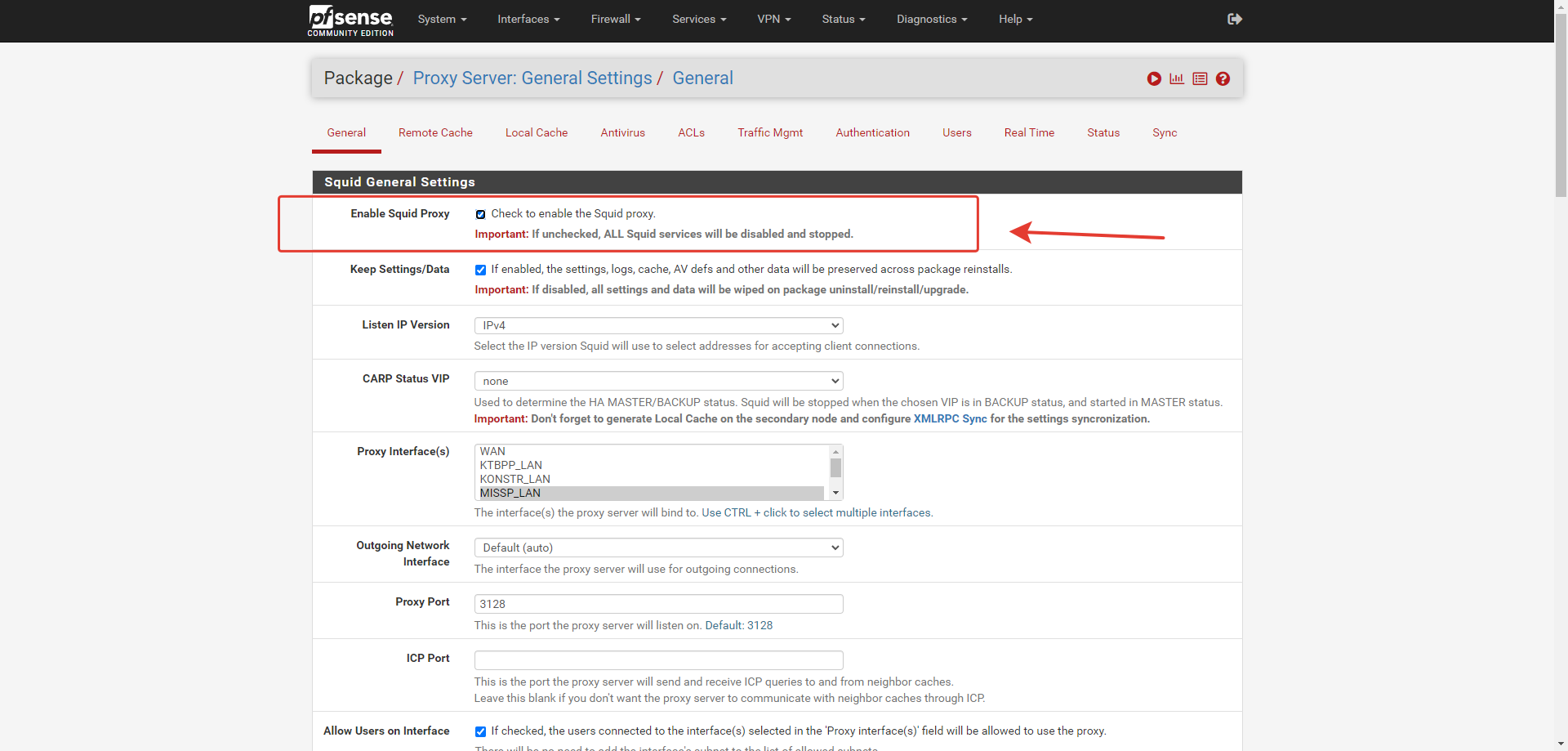Image resolution: width=1568 pixels, height=751 pixels.
Task: Switch to the Sync tab
Action: point(1165,133)
